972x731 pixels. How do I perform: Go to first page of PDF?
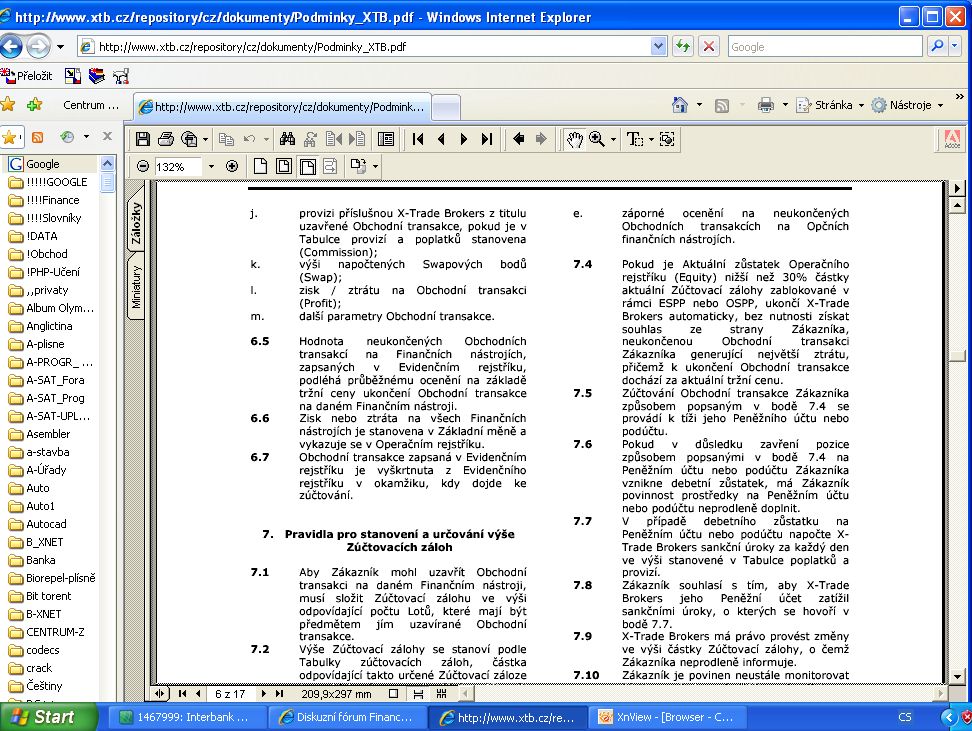[418, 139]
